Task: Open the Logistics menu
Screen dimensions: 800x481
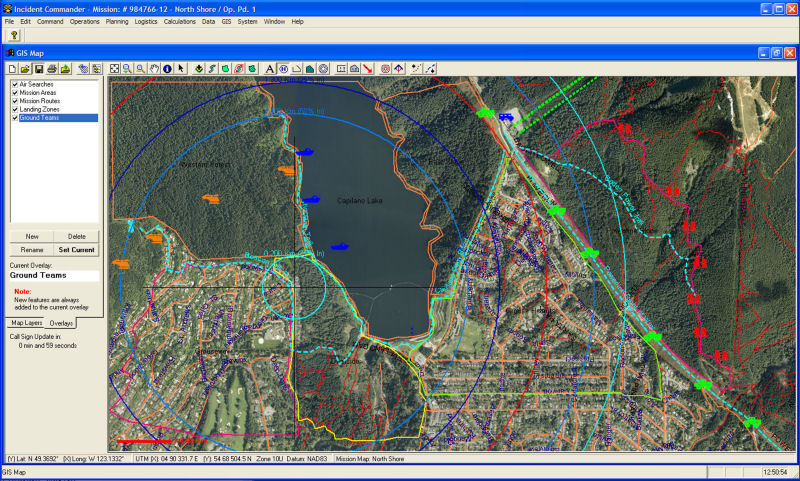Action: (x=146, y=21)
